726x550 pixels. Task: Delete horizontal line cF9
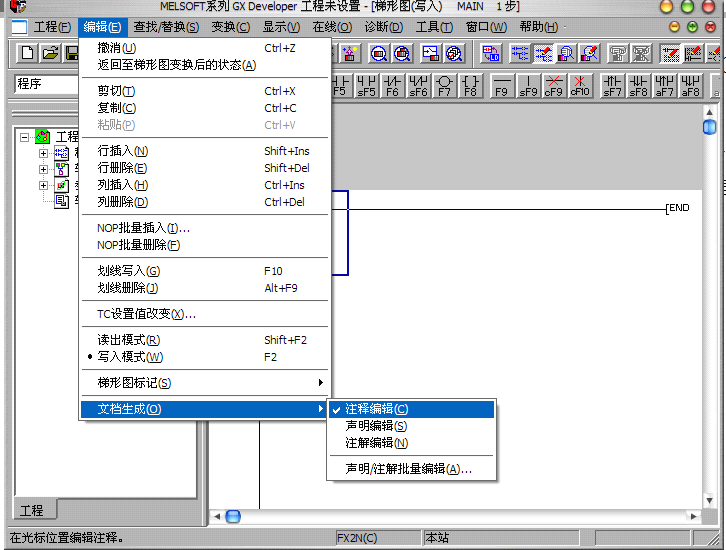tap(554, 86)
